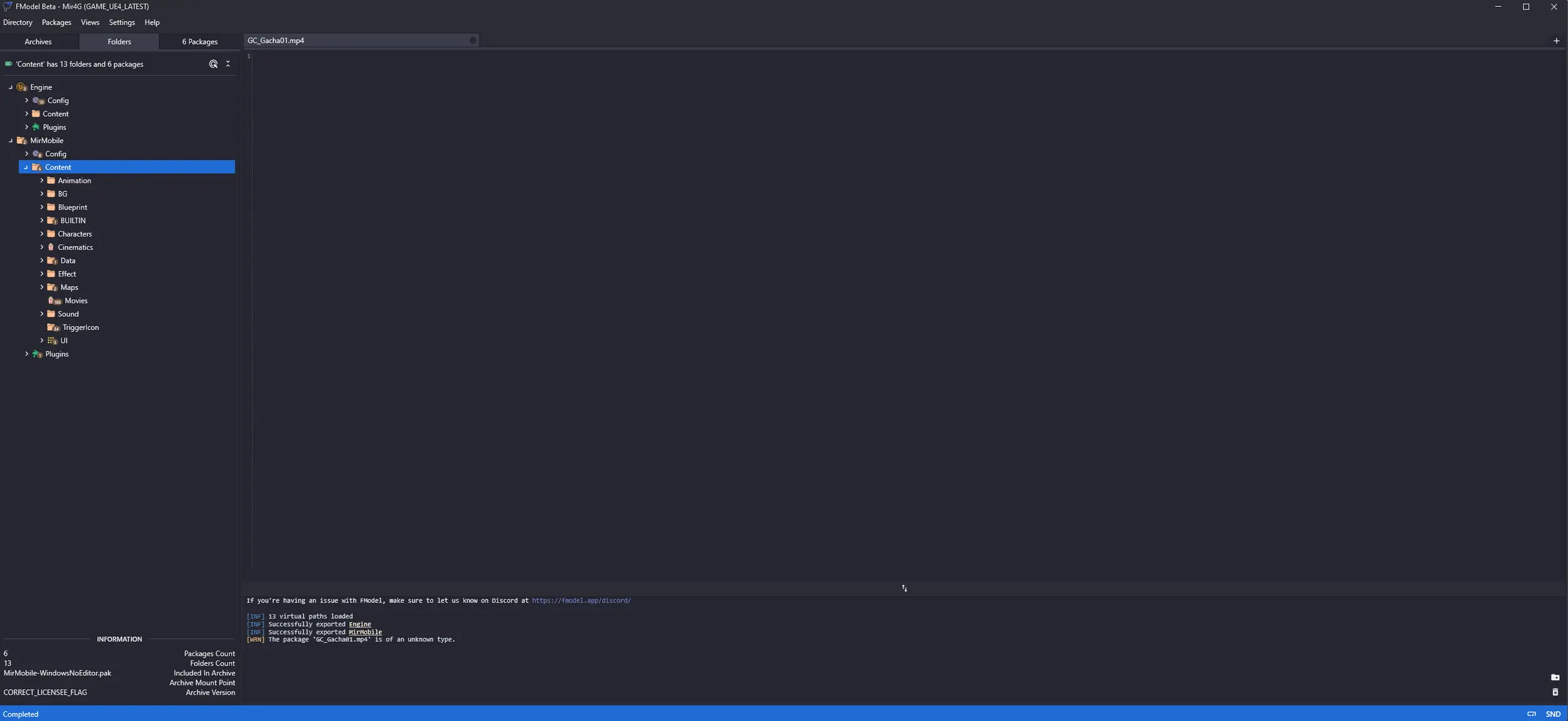Expand the Effect folder
Image resolution: width=1568 pixels, height=721 pixels.
(42, 274)
